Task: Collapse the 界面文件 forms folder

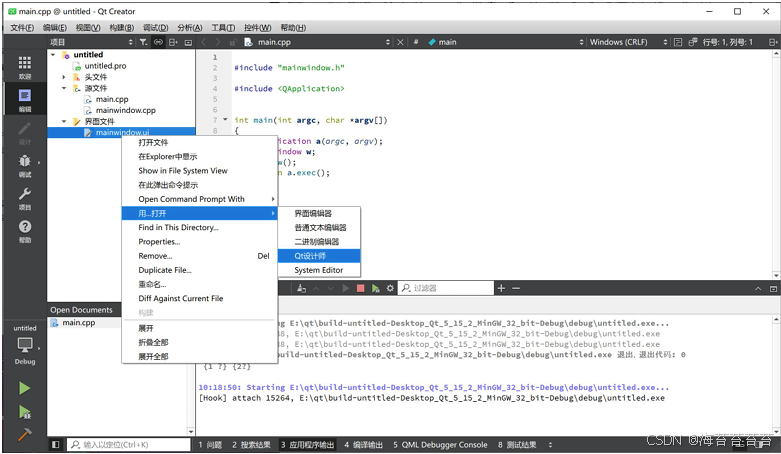Action: [x=64, y=122]
